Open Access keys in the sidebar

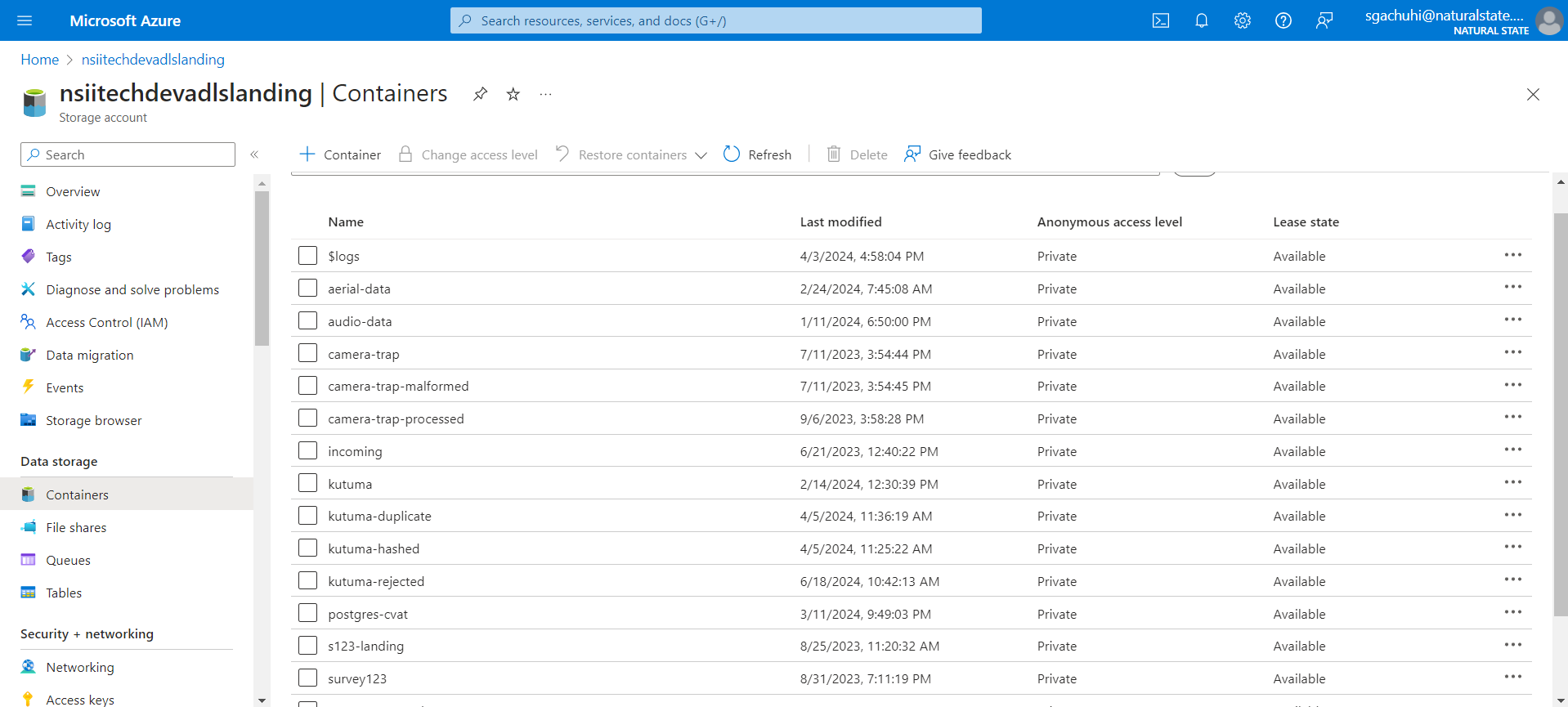point(80,700)
